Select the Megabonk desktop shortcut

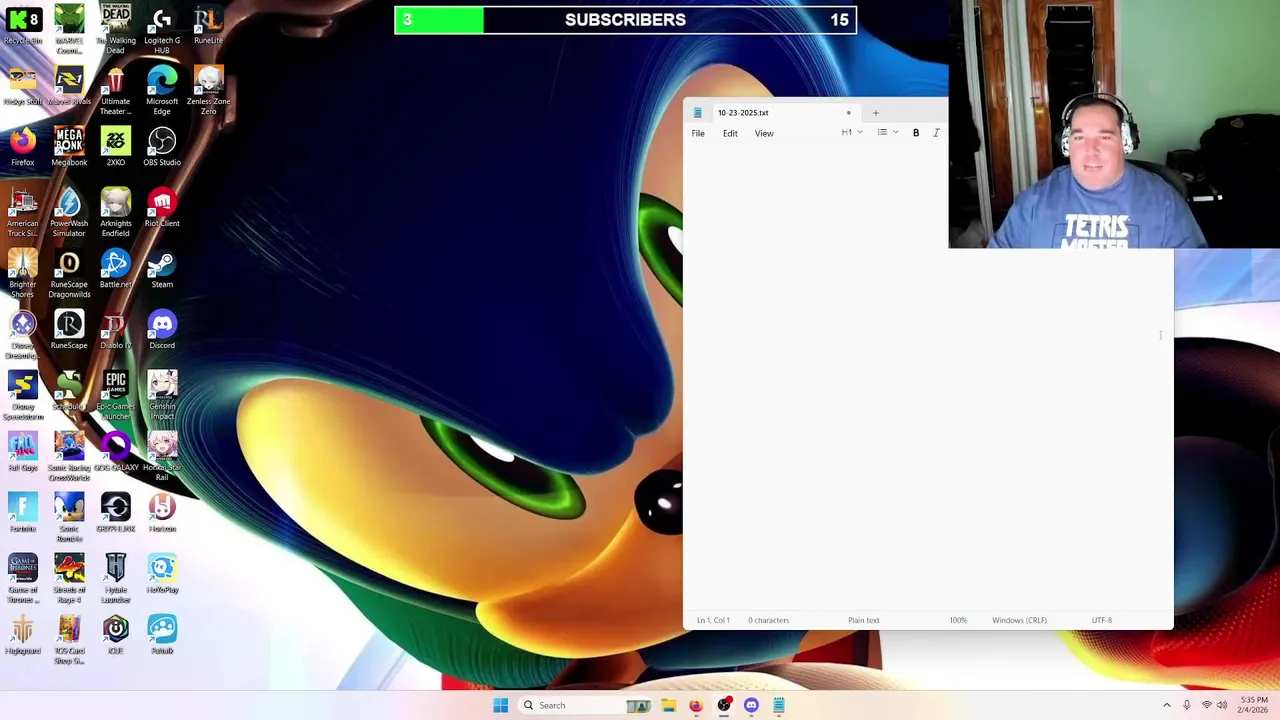69,147
